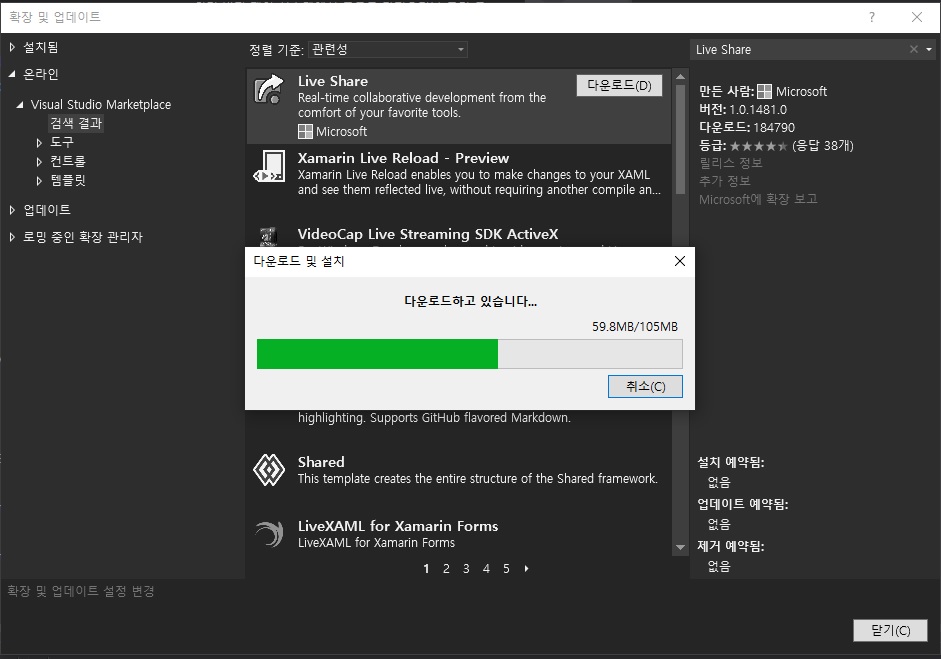941x659 pixels.
Task: Click the version 1.0.1481.0 text
Action: pos(758,110)
